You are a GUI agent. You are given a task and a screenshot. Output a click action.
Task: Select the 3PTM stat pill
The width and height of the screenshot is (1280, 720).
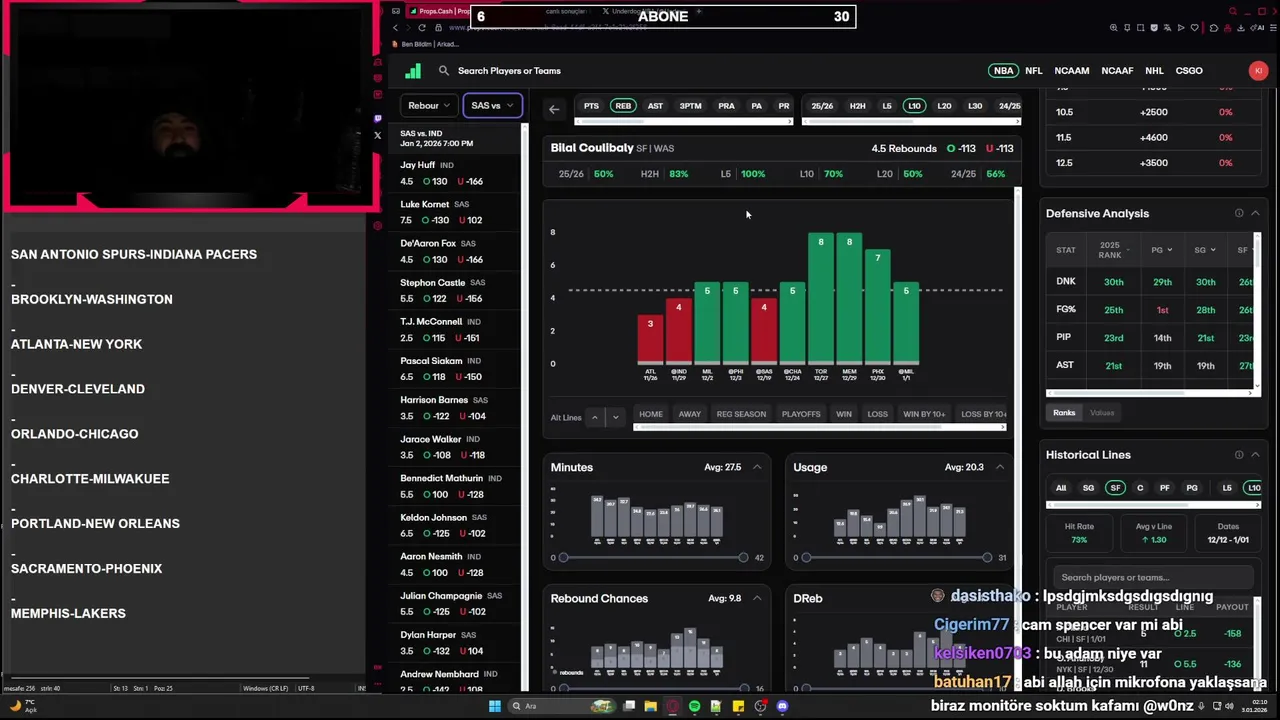pos(690,106)
